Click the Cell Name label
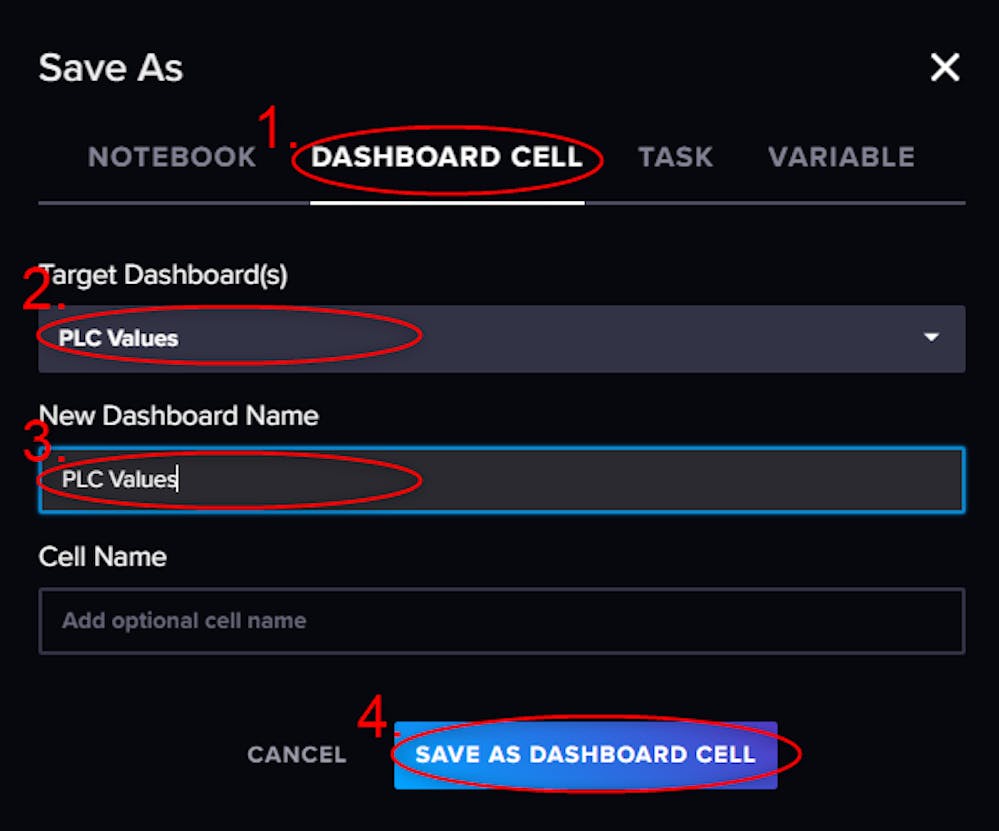 pos(103,557)
